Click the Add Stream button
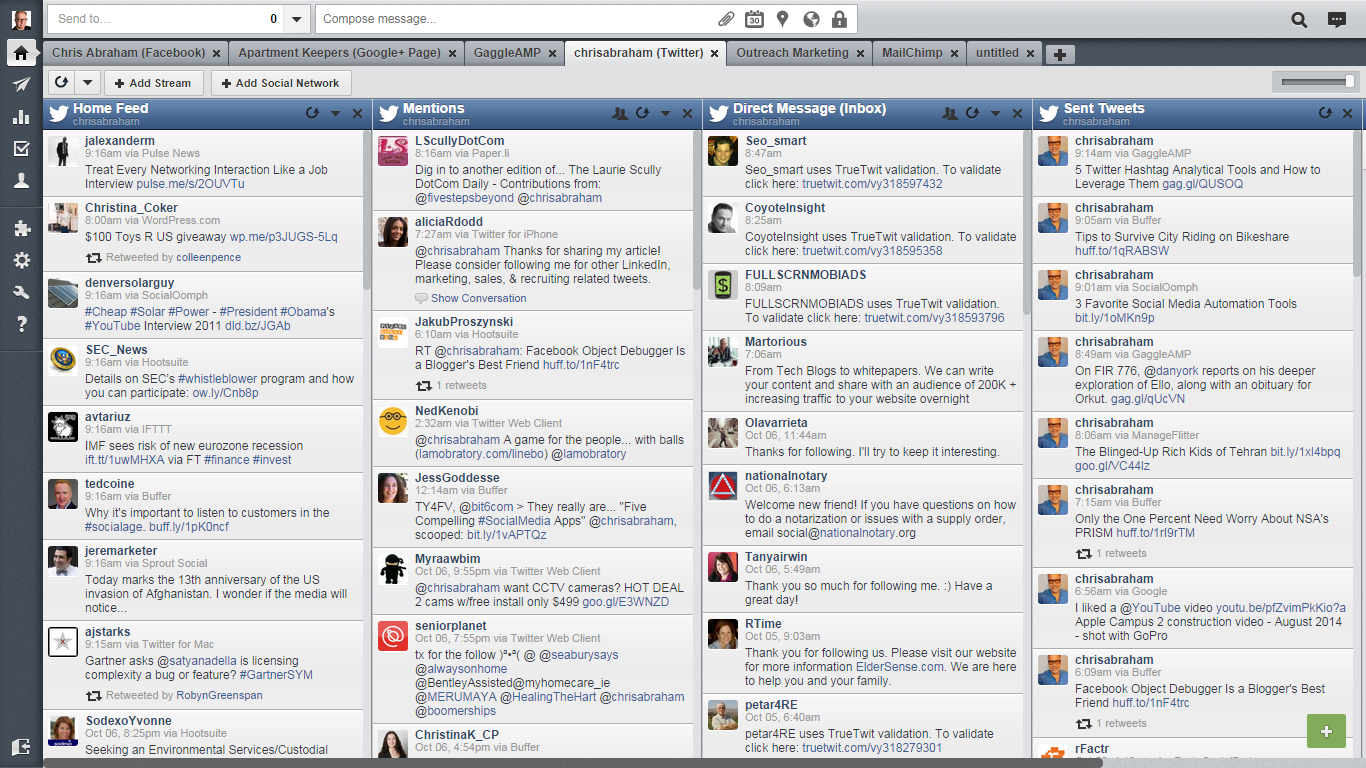The width and height of the screenshot is (1366, 768). (x=153, y=83)
